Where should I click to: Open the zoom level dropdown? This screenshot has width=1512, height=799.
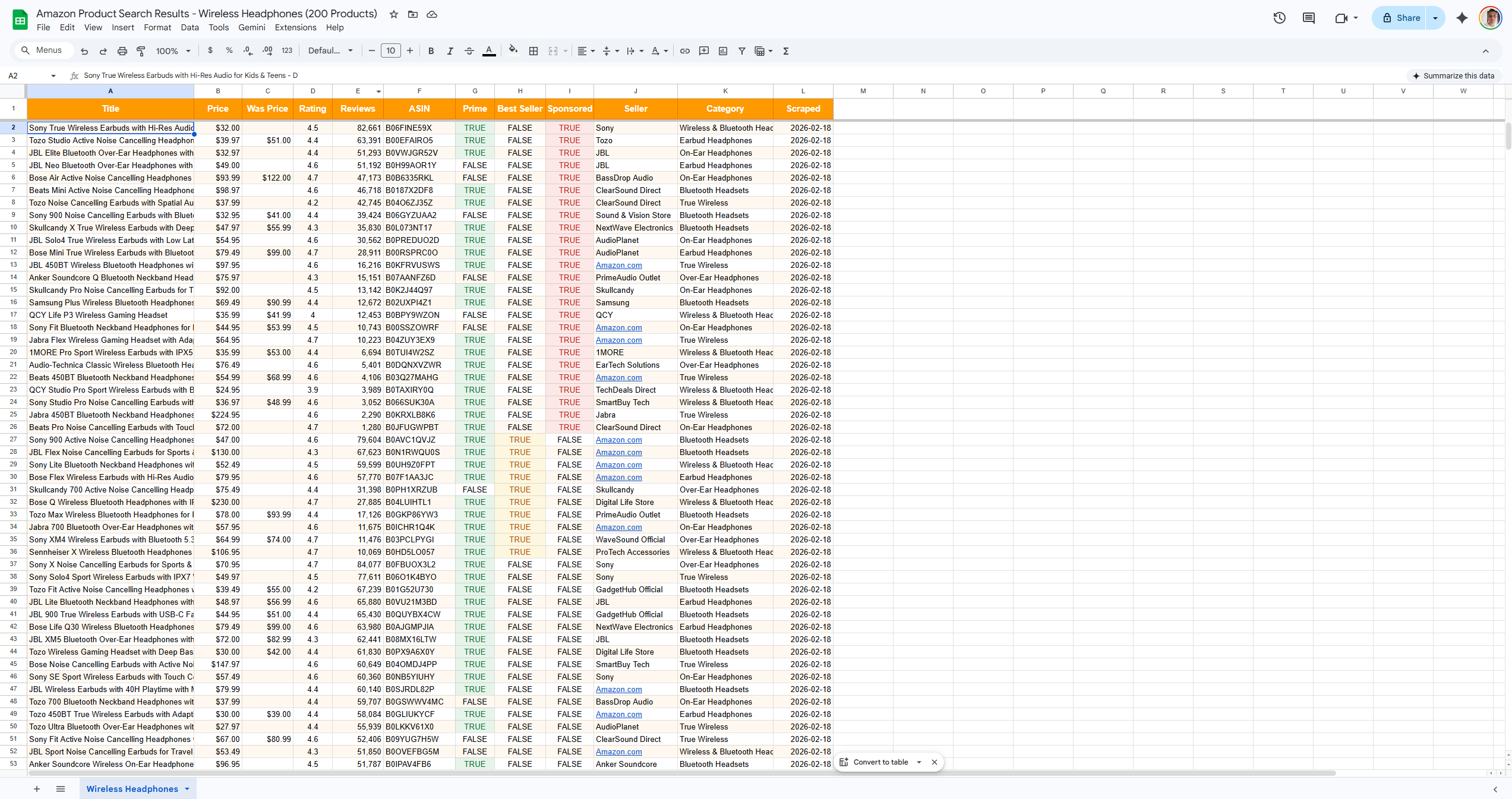[172, 51]
